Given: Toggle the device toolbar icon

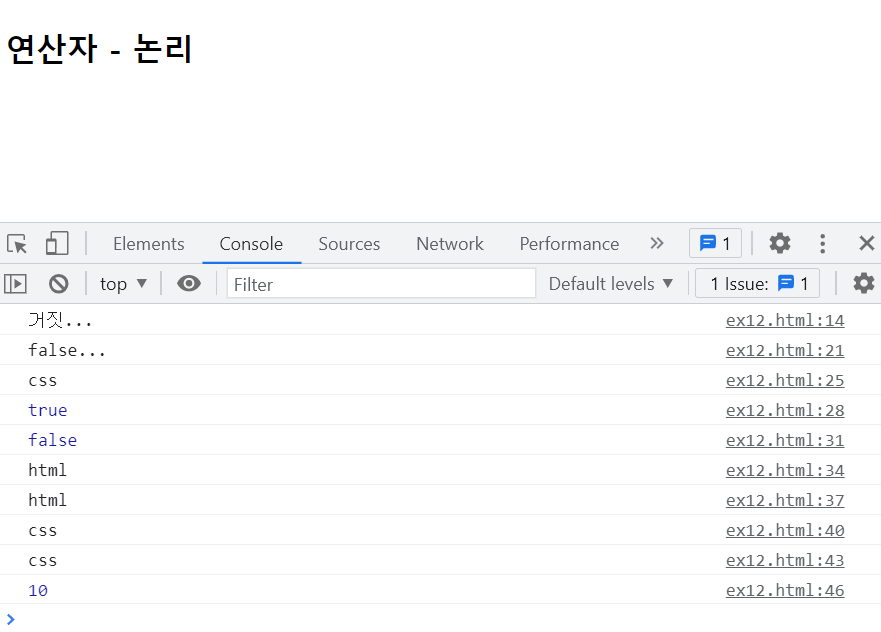Looking at the screenshot, I should click(x=57, y=244).
